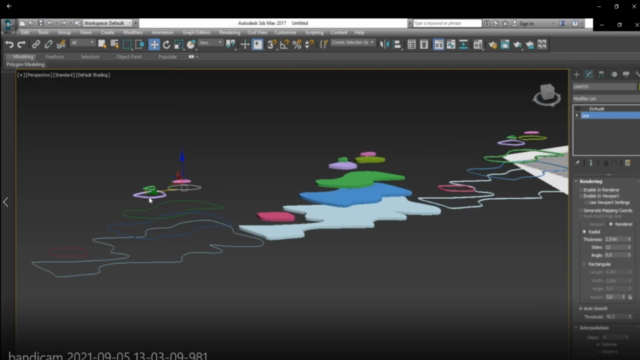The height and width of the screenshot is (360, 640).
Task: Click the search keyword or phrase field
Action: 447,23
